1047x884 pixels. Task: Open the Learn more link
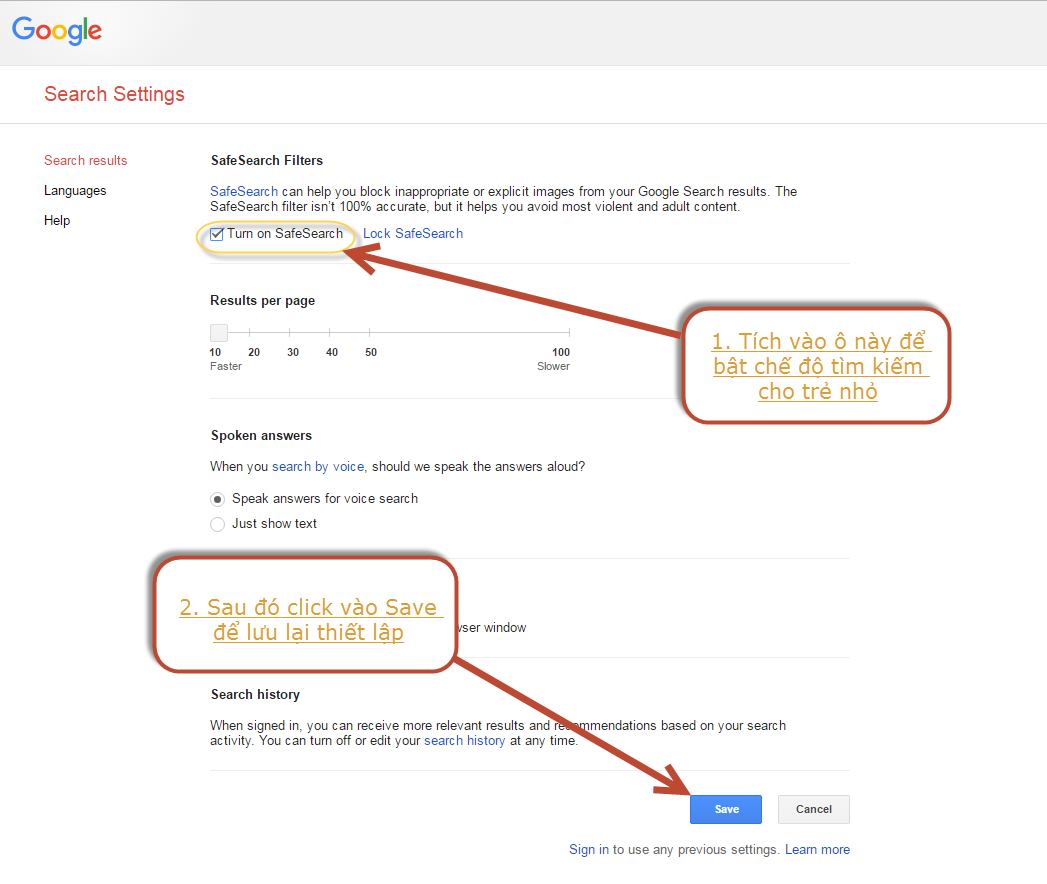coord(817,849)
